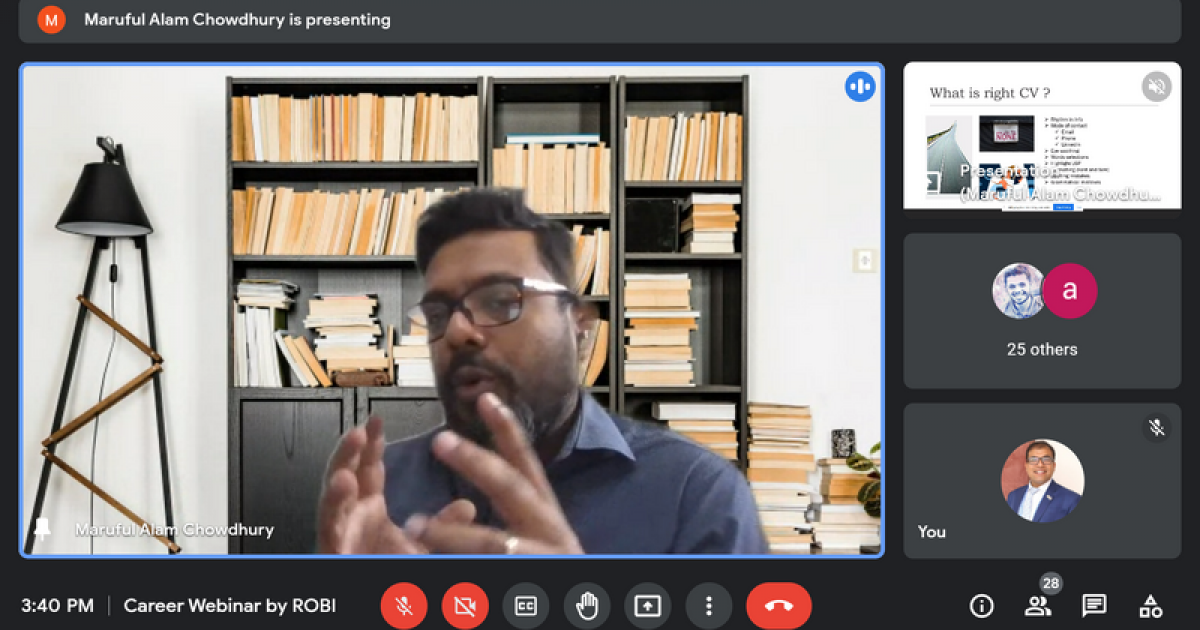
Task: Open the three-dot more options menu
Action: pyautogui.click(x=708, y=606)
